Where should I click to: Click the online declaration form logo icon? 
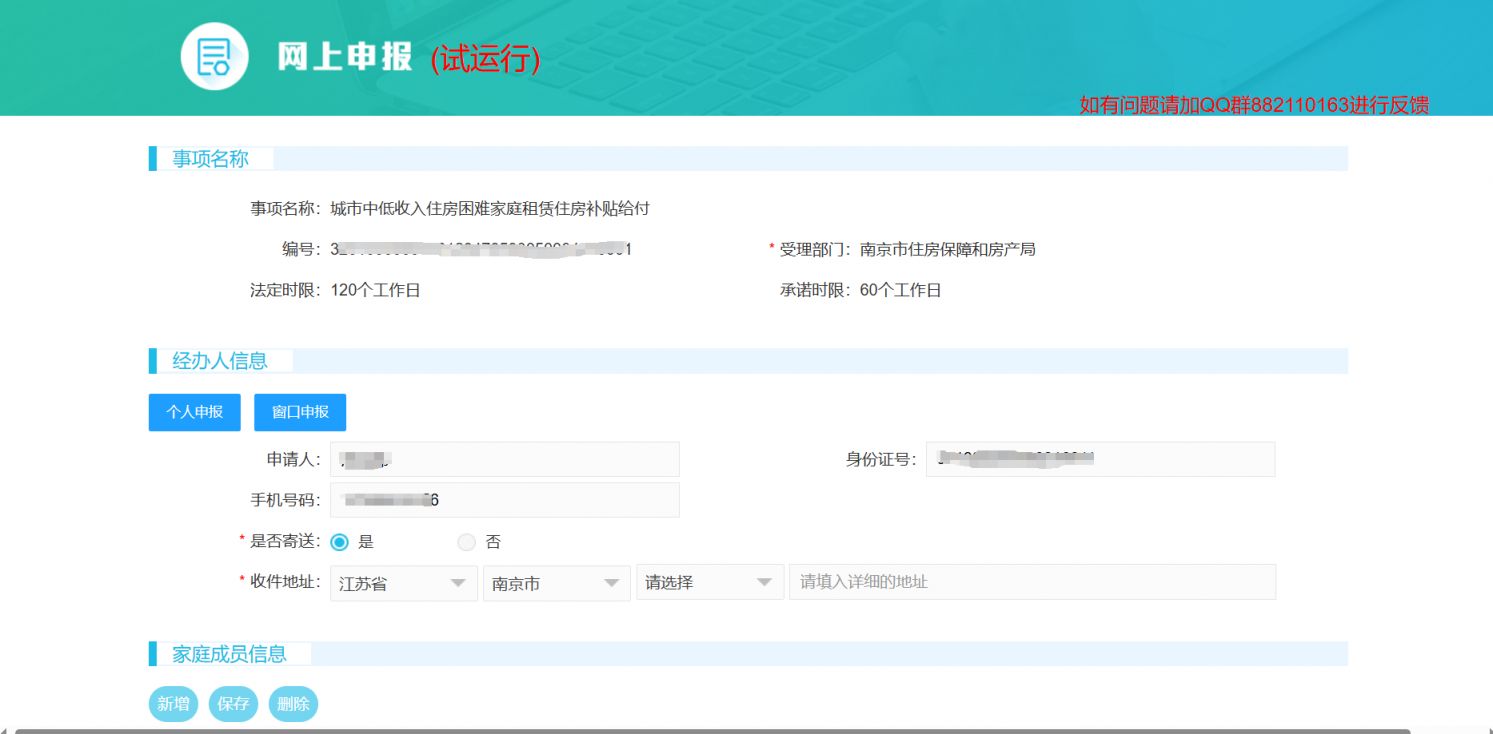tap(214, 56)
